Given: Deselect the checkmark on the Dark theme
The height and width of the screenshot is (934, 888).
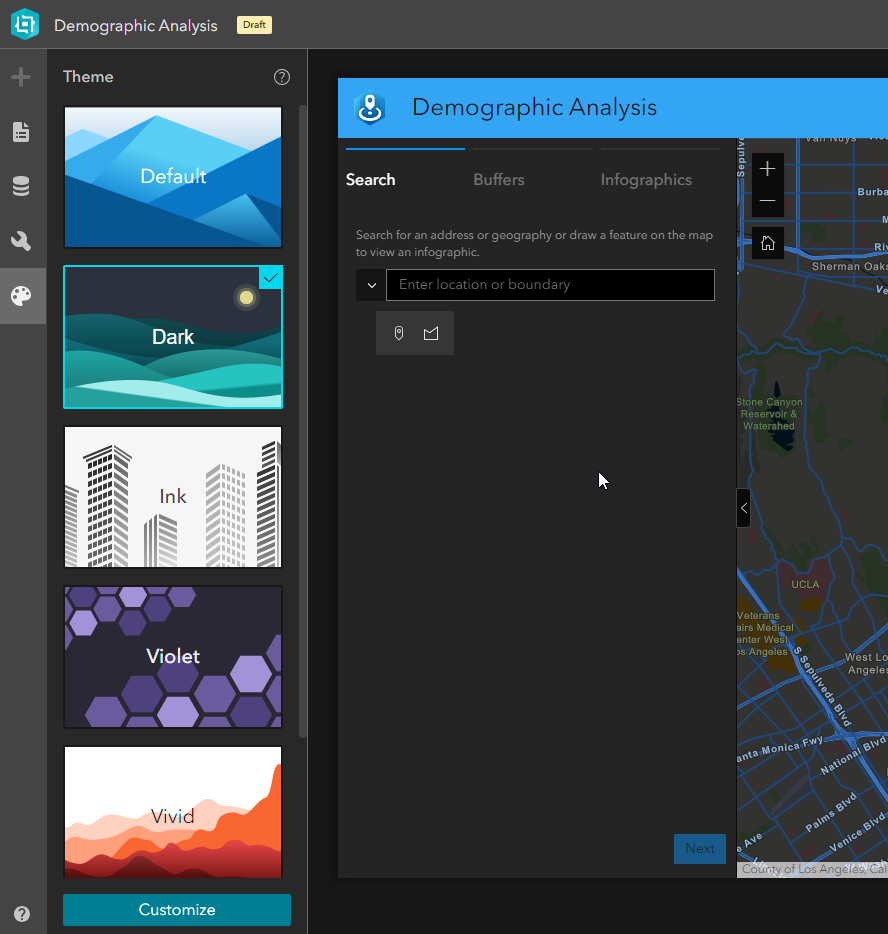Looking at the screenshot, I should (270, 278).
